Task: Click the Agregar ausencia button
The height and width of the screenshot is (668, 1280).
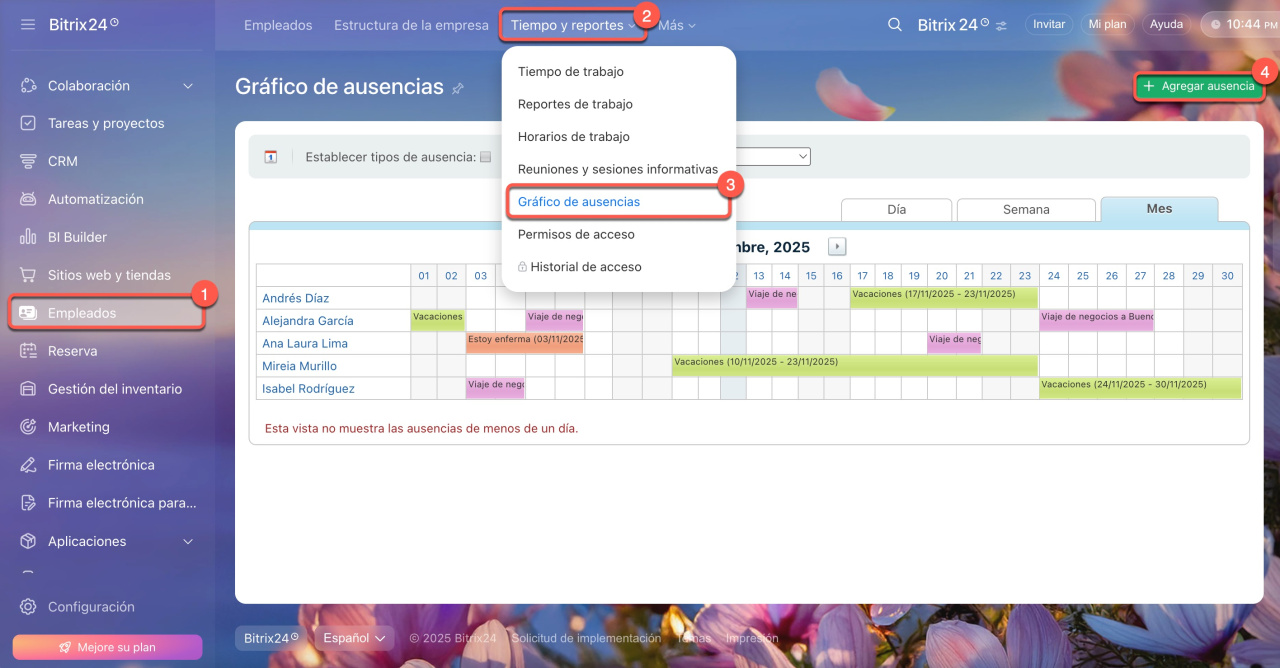Action: pos(1199,87)
